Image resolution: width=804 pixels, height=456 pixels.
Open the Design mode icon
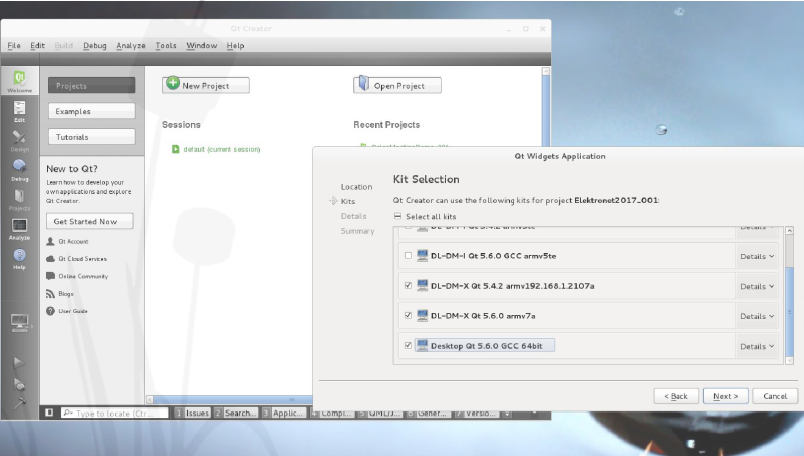19,141
